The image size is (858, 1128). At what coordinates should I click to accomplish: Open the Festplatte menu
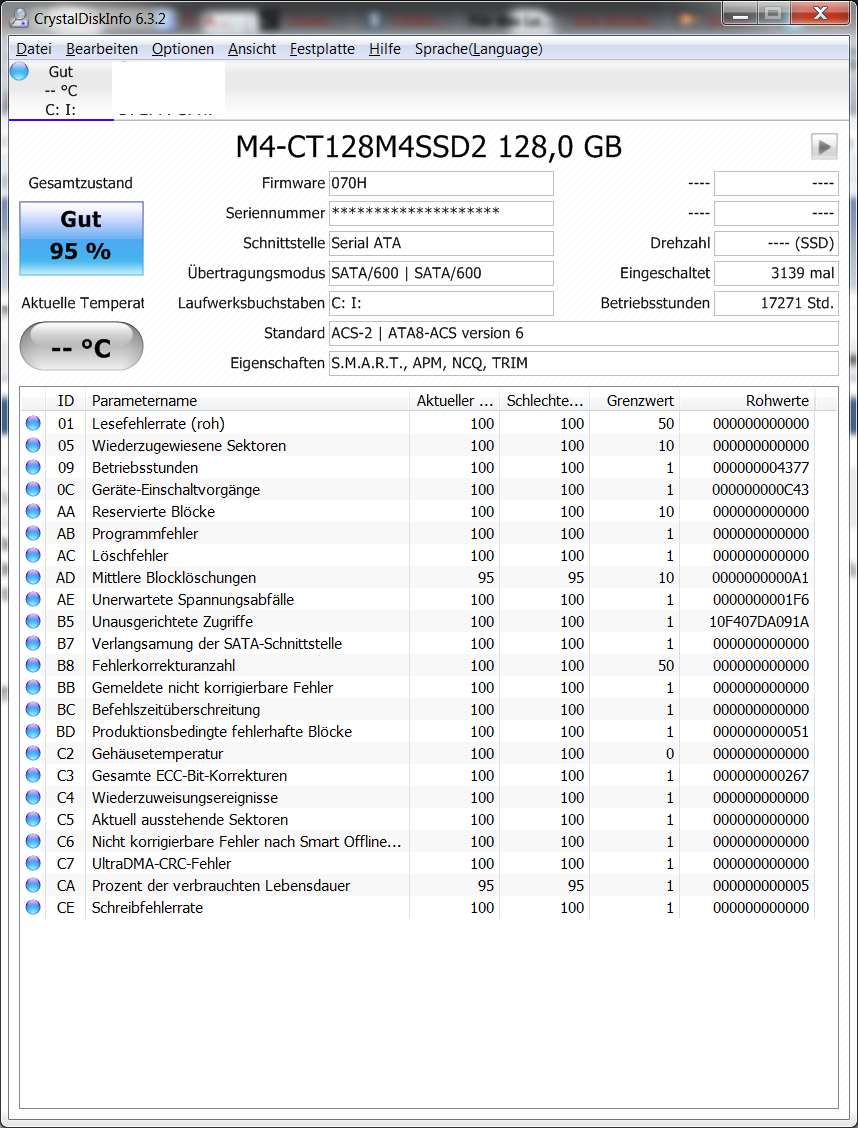322,49
